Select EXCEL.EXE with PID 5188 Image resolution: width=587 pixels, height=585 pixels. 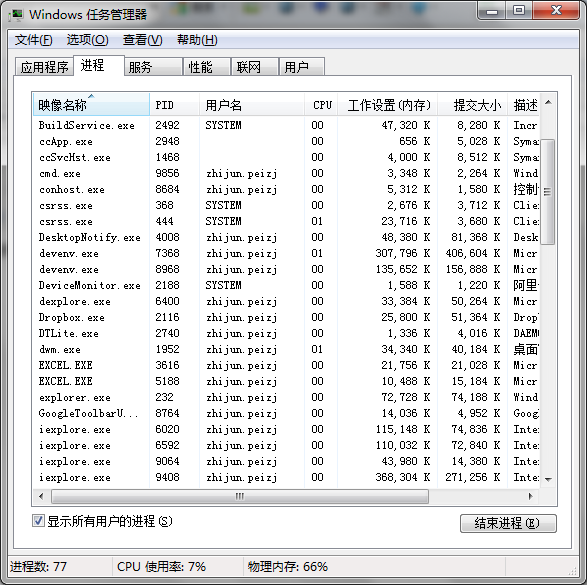click(286, 381)
